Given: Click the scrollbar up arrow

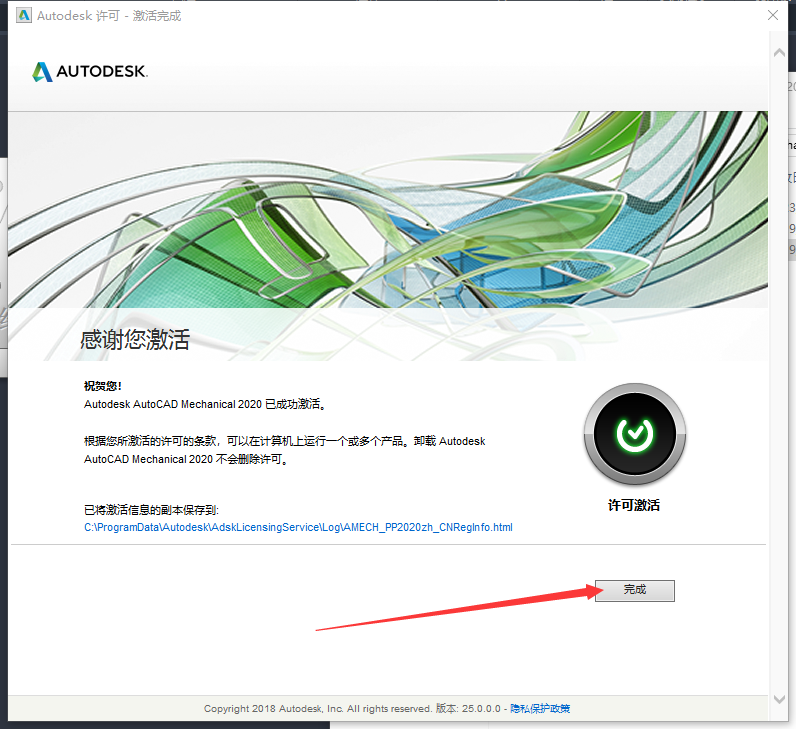Looking at the screenshot, I should coord(779,52).
